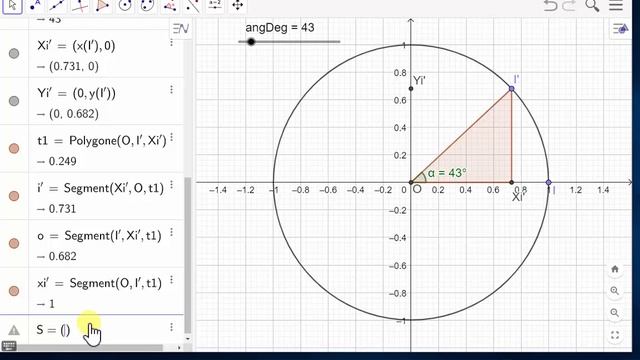Select the Circle with center tool
Screen dimensions: 640x360
tap(124, 6)
